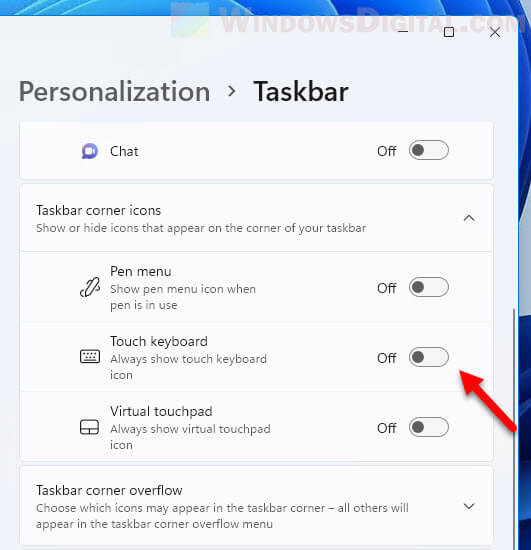Click the 'Virtual touchpad' label
531x550 pixels.
(161, 411)
